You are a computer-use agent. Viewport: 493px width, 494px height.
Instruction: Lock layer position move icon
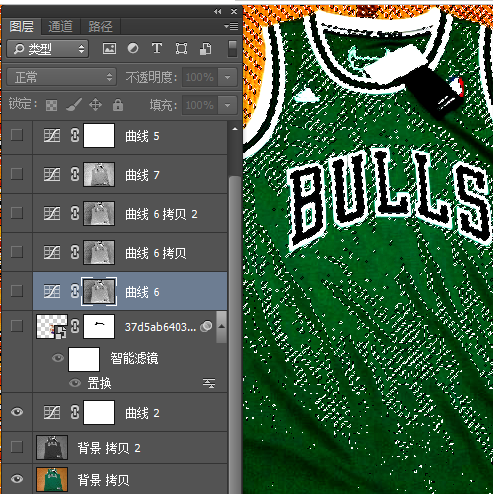[x=95, y=105]
